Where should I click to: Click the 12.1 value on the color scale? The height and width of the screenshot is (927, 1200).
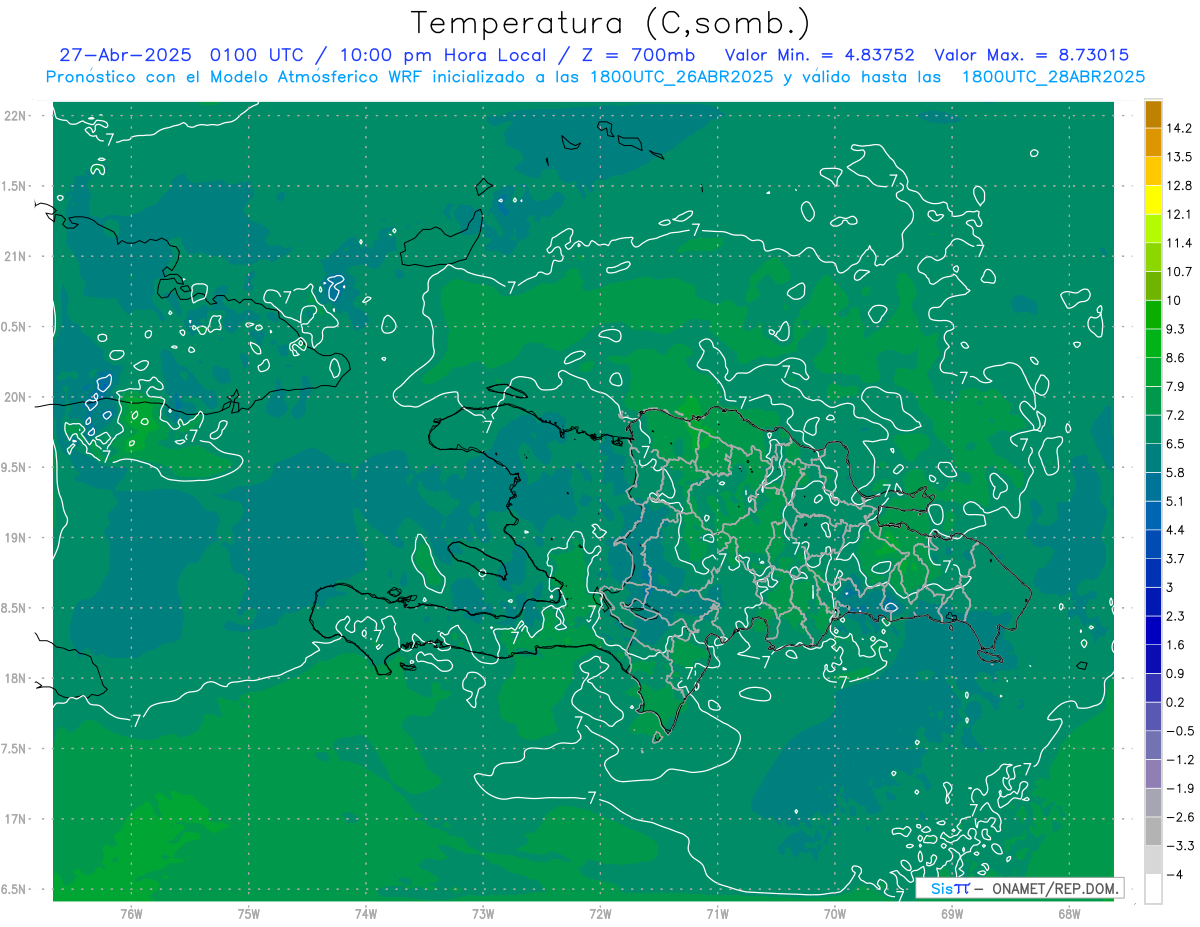(1179, 214)
